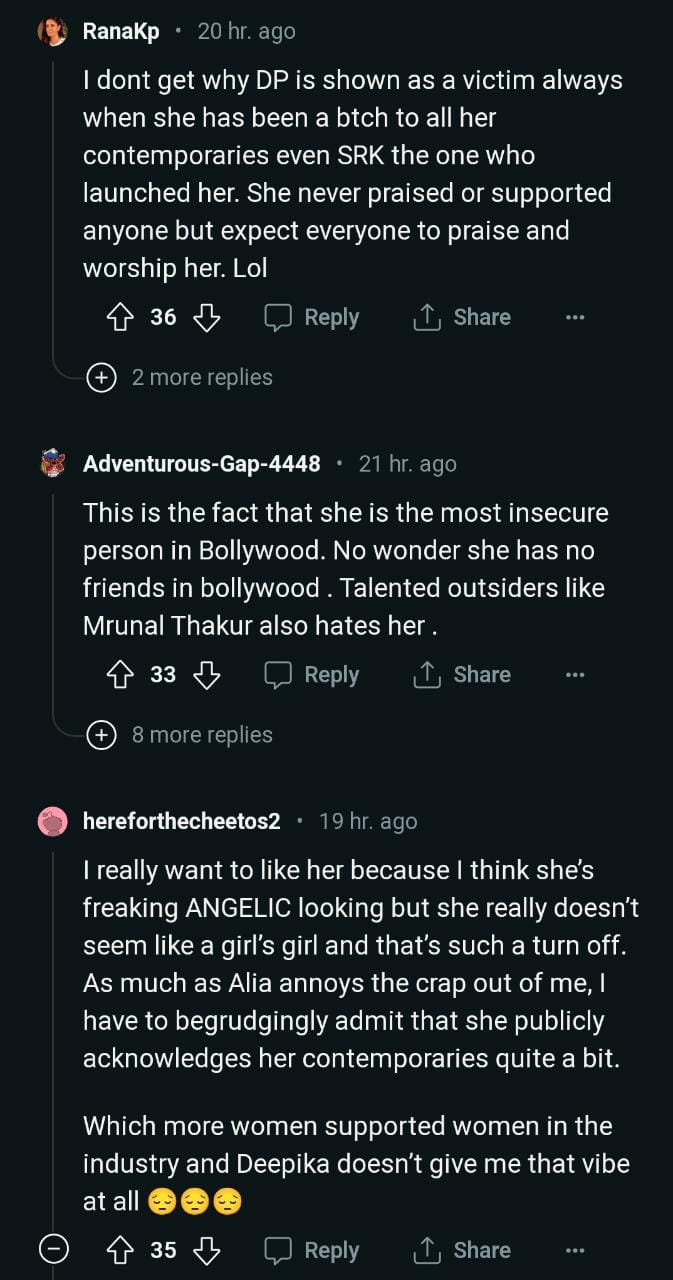Visit herefortheche​etos2 username link
The width and height of the screenshot is (673, 1280).
182,822
